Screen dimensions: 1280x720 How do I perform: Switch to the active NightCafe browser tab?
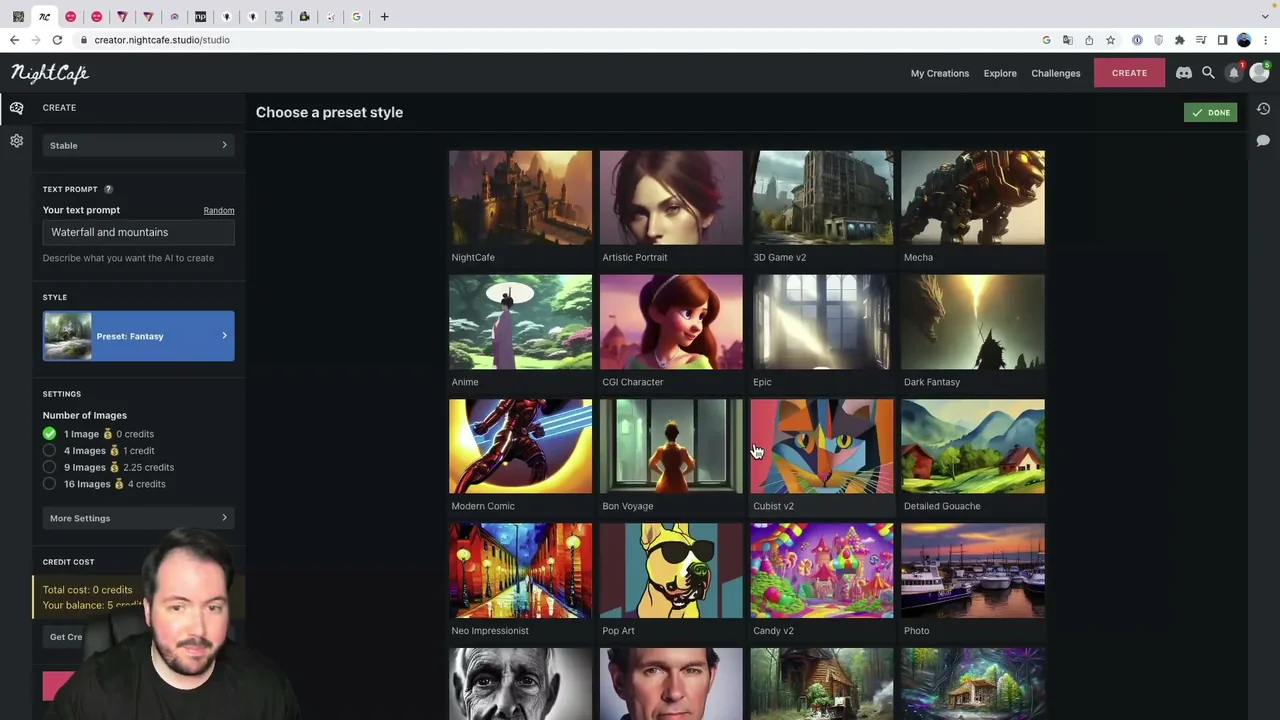pyautogui.click(x=44, y=16)
